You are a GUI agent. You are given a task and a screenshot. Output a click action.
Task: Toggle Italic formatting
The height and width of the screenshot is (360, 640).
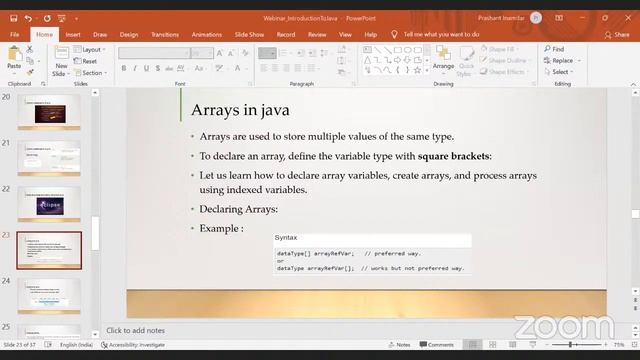(x=135, y=68)
